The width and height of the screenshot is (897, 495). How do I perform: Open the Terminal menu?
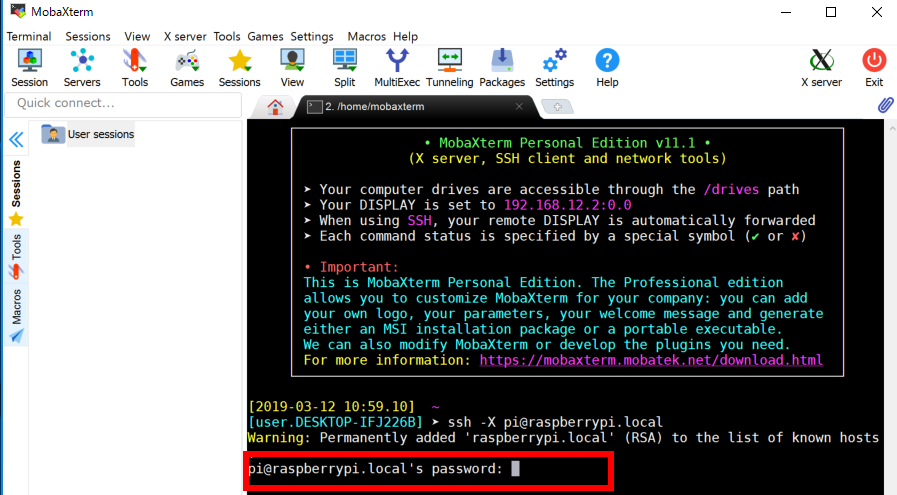29,36
